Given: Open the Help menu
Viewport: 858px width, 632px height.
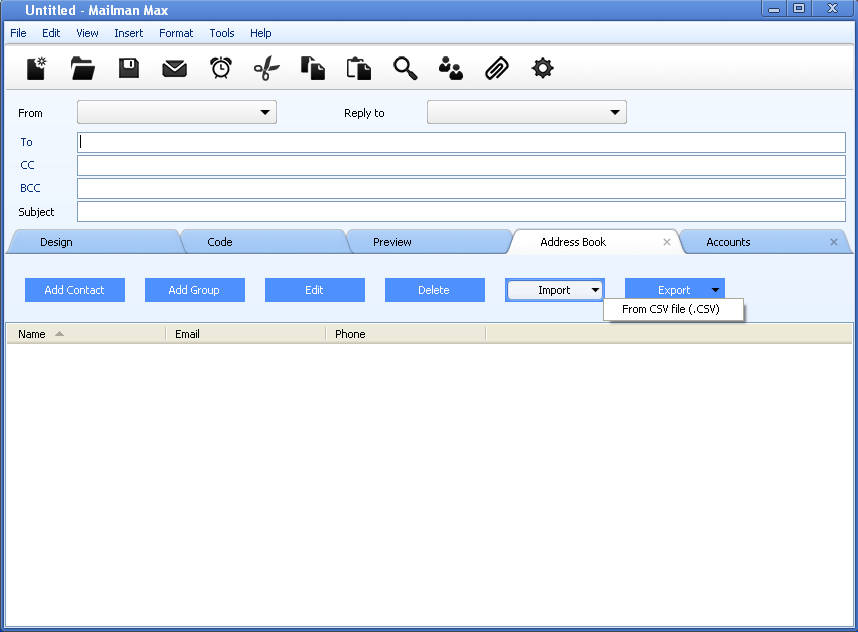Looking at the screenshot, I should coord(260,33).
